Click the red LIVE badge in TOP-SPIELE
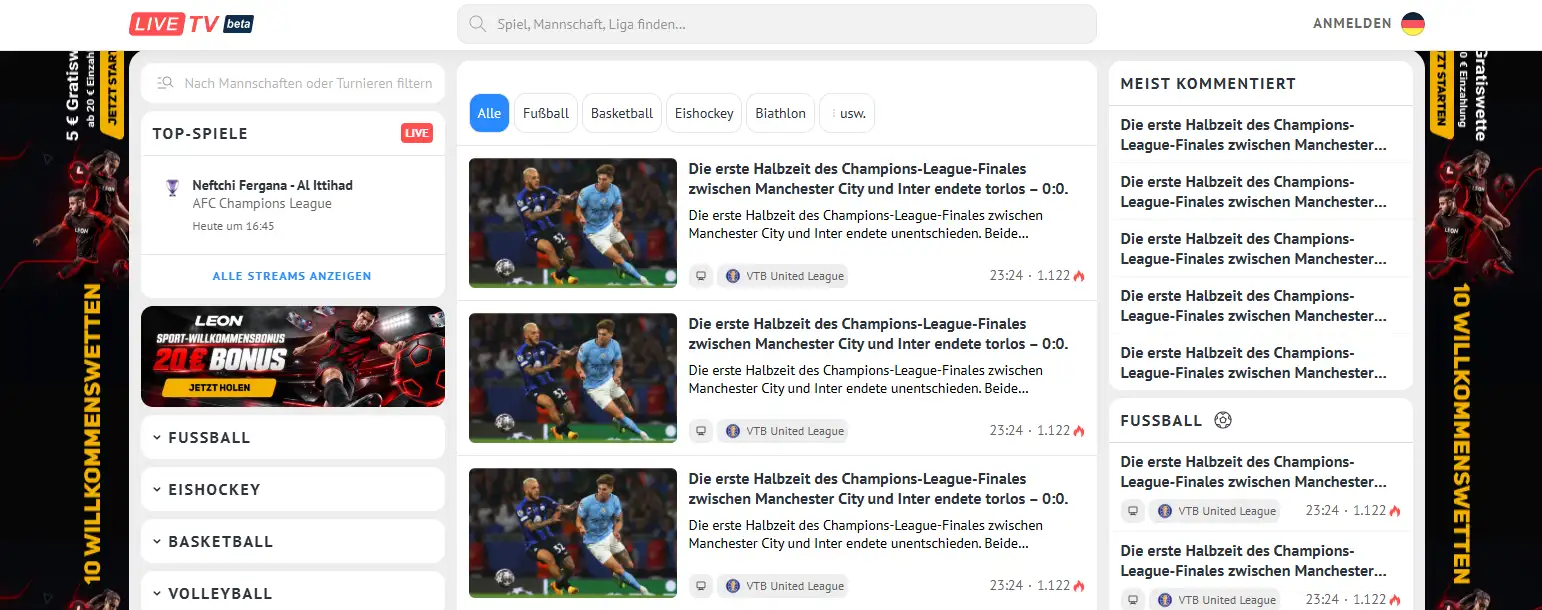1542x610 pixels. click(x=417, y=133)
